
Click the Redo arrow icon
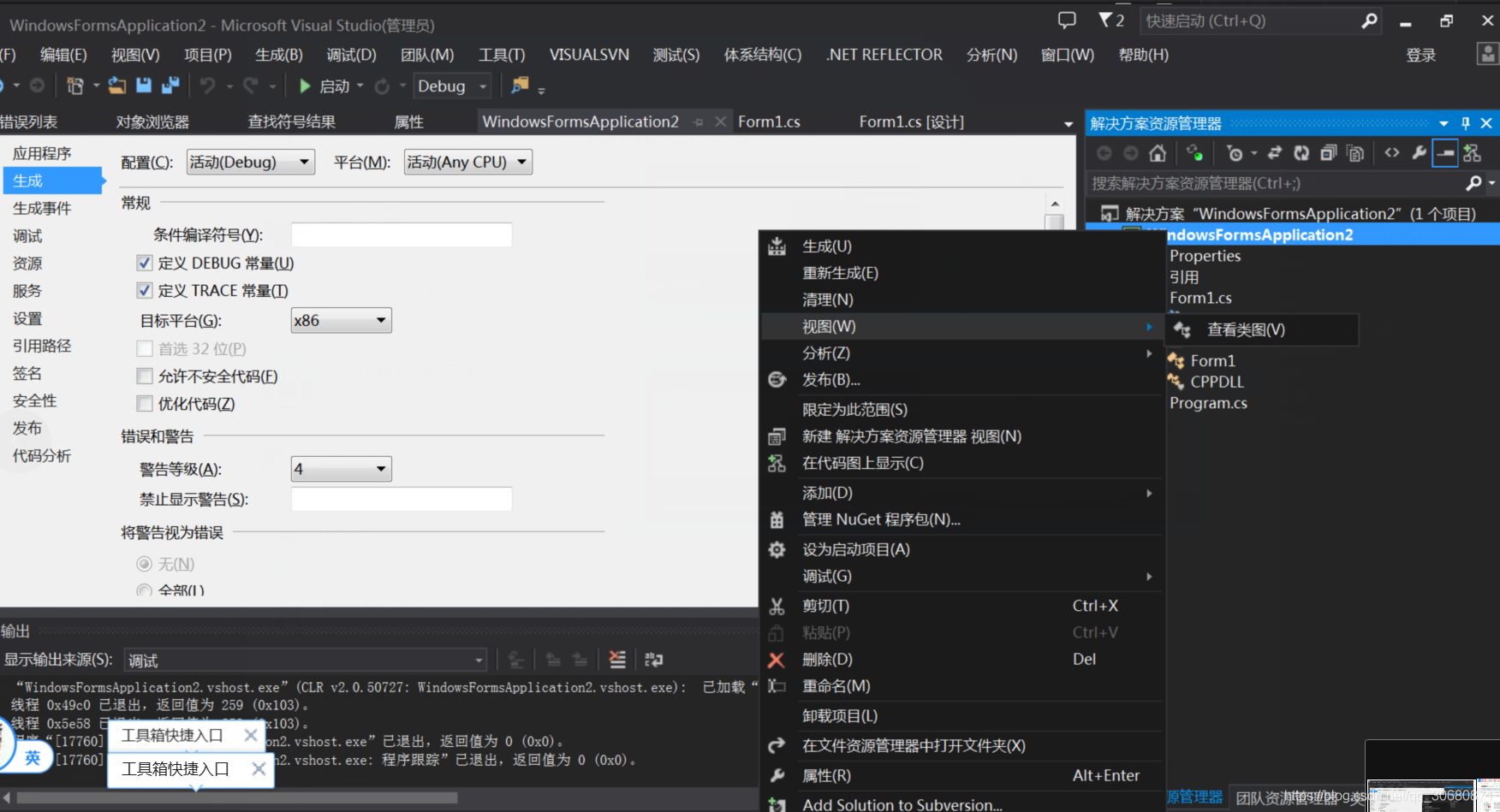tap(251, 86)
